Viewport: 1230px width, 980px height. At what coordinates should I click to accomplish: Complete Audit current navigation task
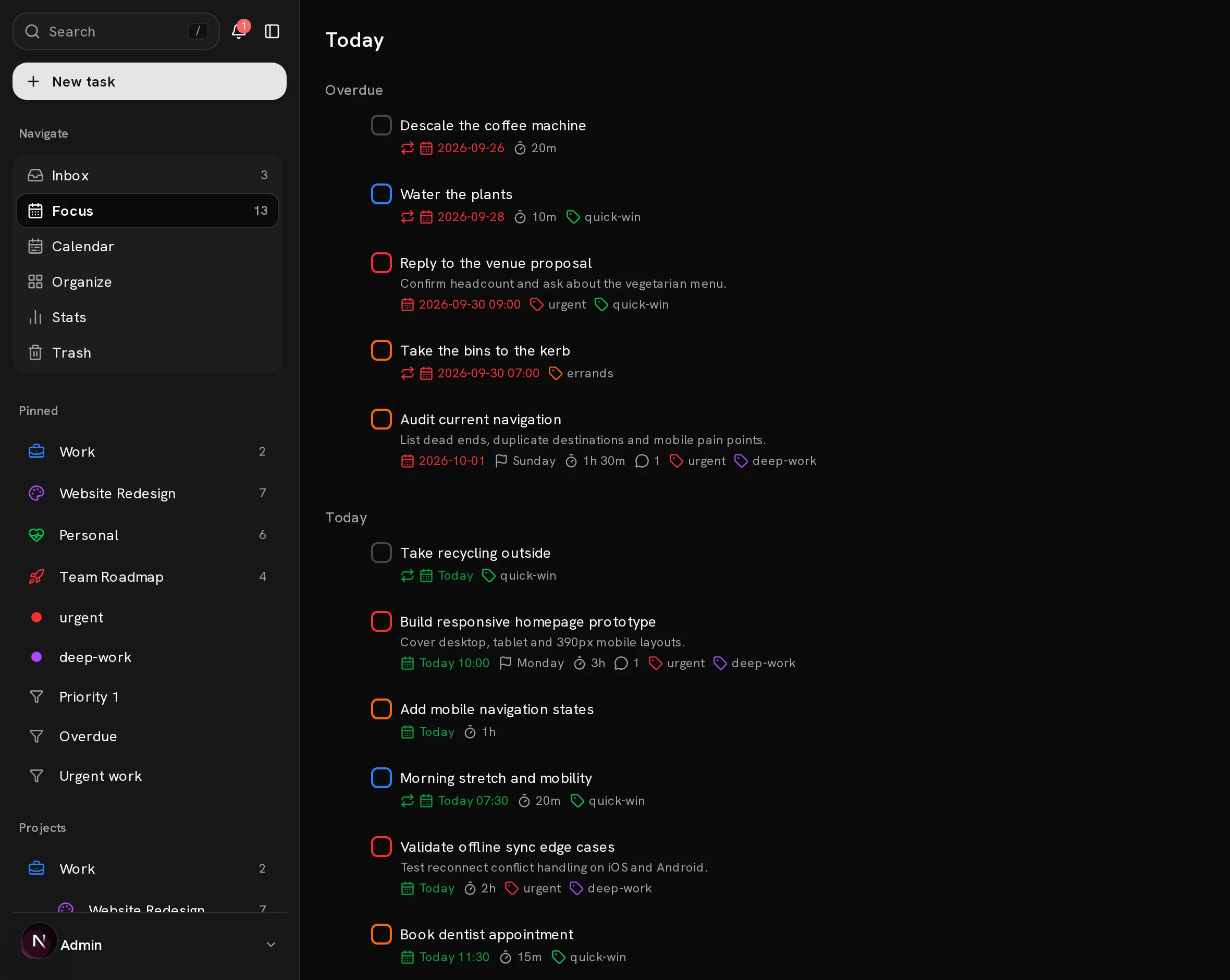coord(381,420)
